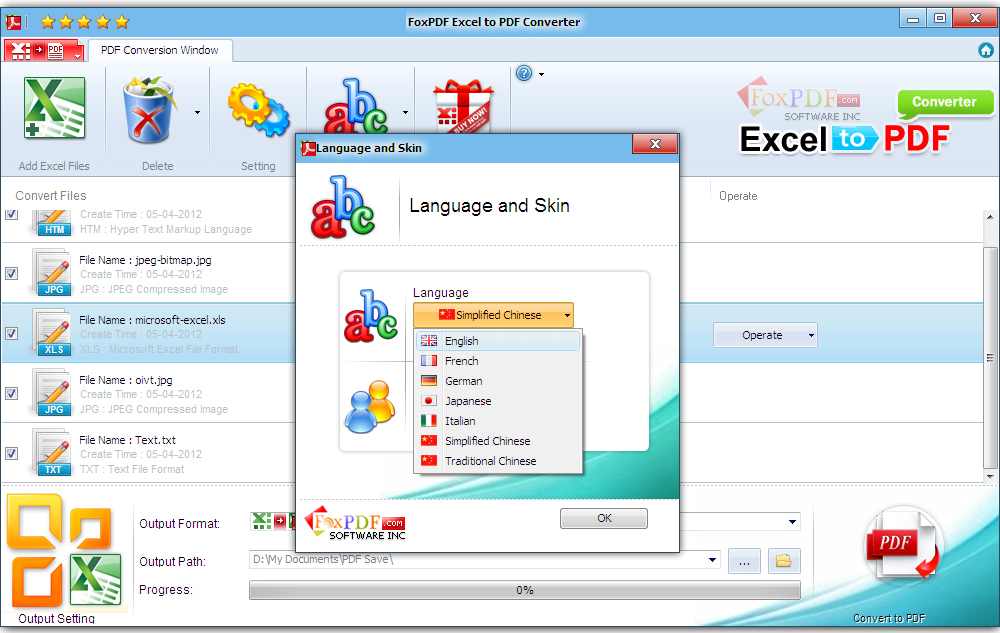
Task: Select French from language list
Action: tap(498, 361)
